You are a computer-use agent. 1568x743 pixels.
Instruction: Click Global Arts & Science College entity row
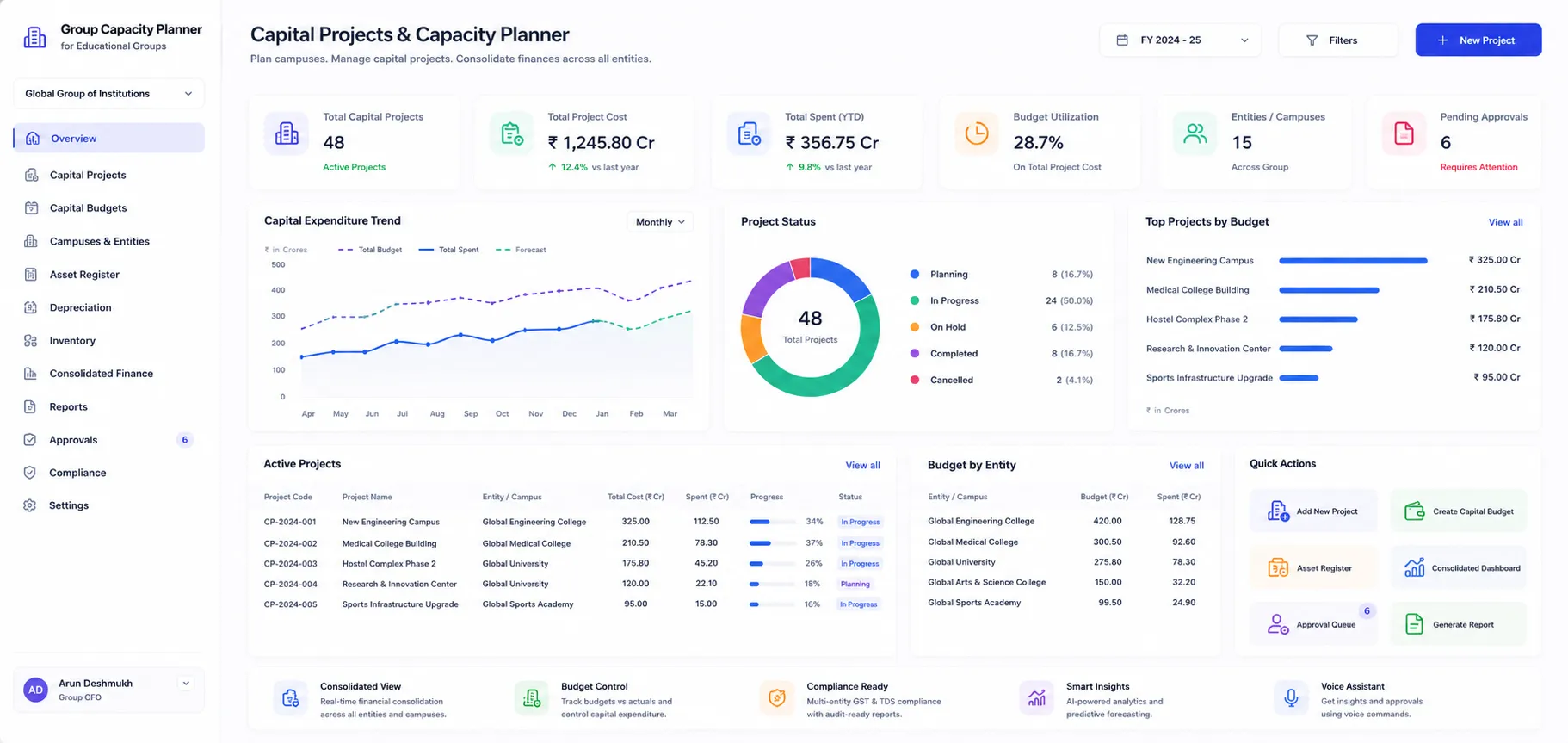(1065, 582)
